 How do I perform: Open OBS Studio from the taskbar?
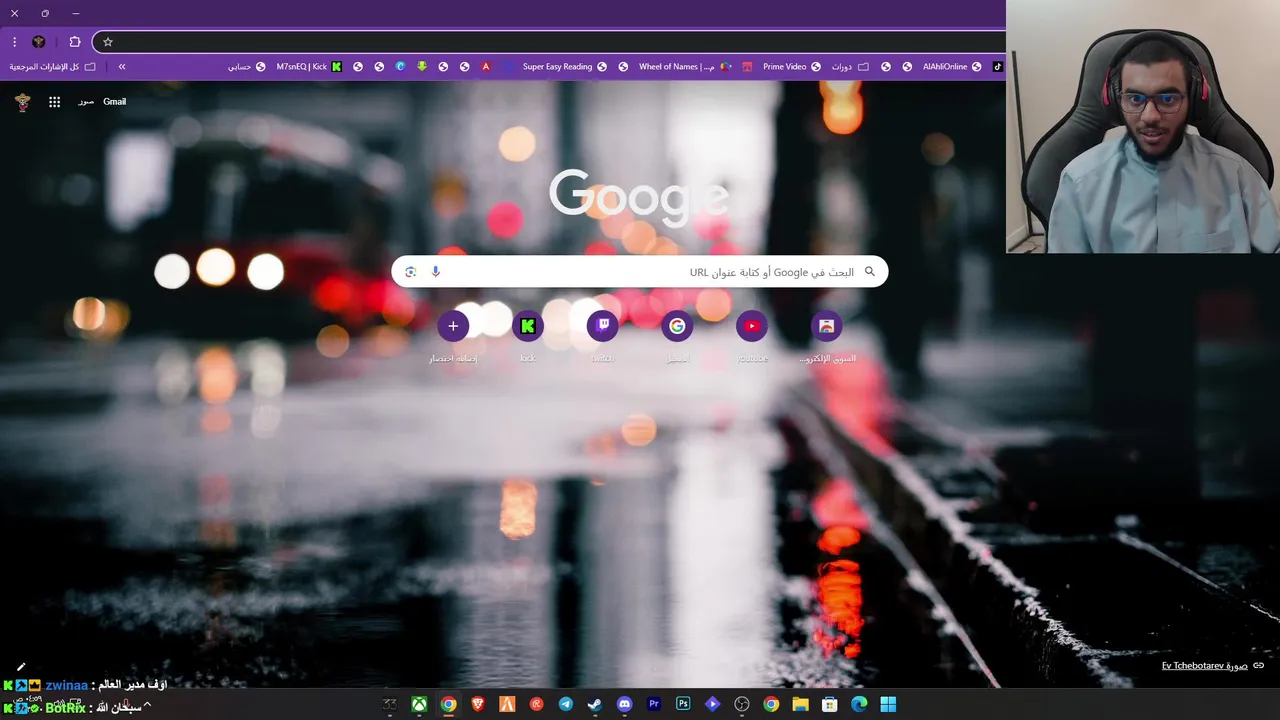tap(742, 704)
